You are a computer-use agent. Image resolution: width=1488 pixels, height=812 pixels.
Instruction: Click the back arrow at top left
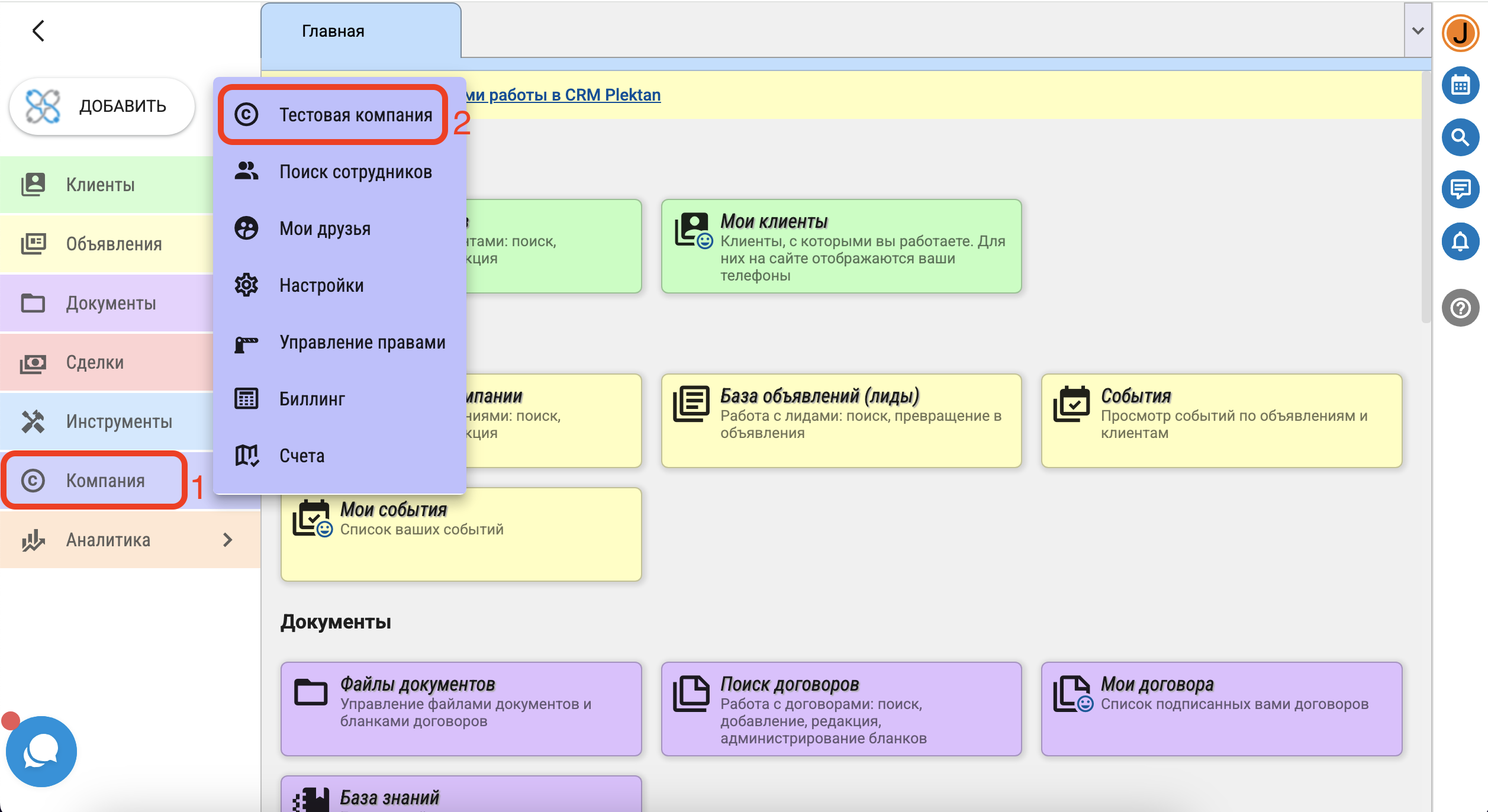pos(38,31)
